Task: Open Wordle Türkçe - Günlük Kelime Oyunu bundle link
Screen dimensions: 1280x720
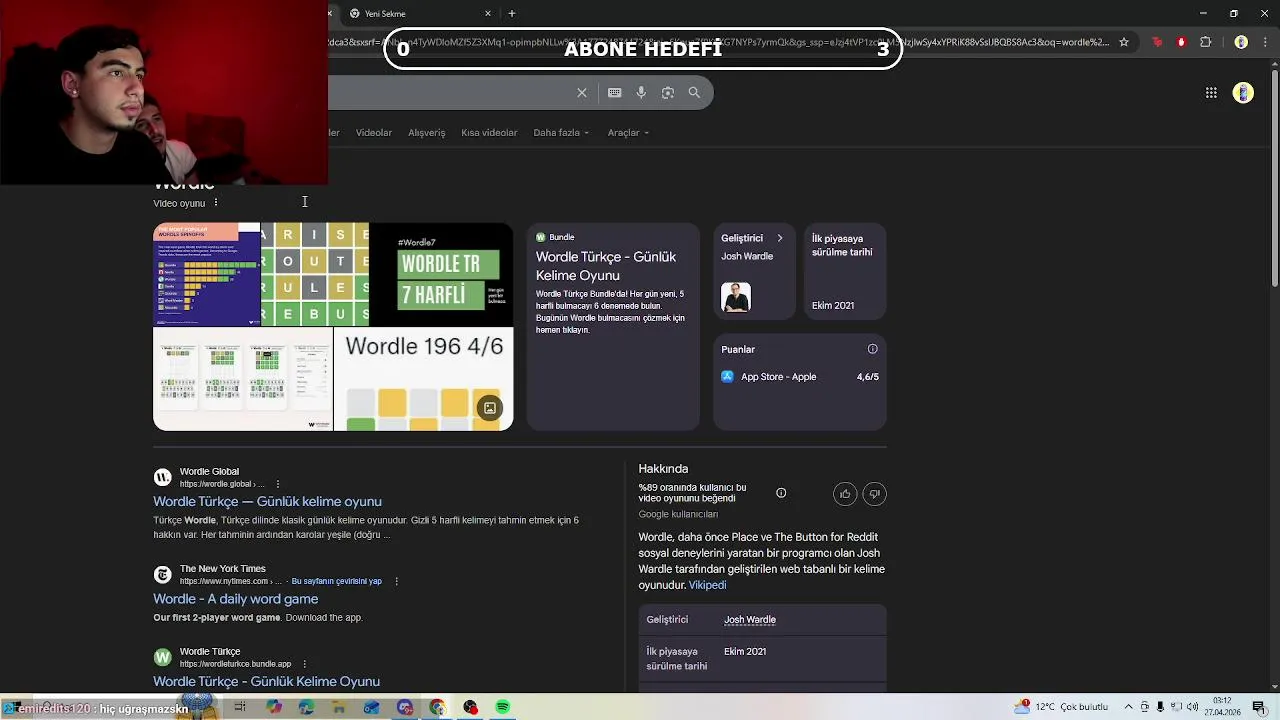Action: pos(266,681)
